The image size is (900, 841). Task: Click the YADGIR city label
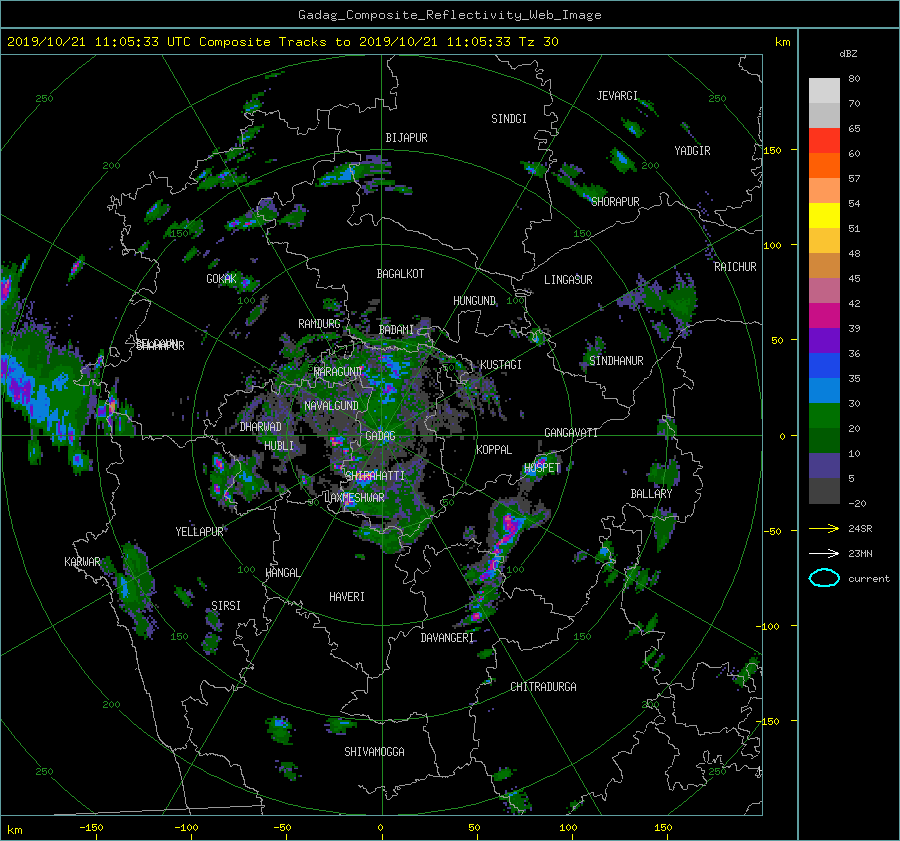(692, 151)
